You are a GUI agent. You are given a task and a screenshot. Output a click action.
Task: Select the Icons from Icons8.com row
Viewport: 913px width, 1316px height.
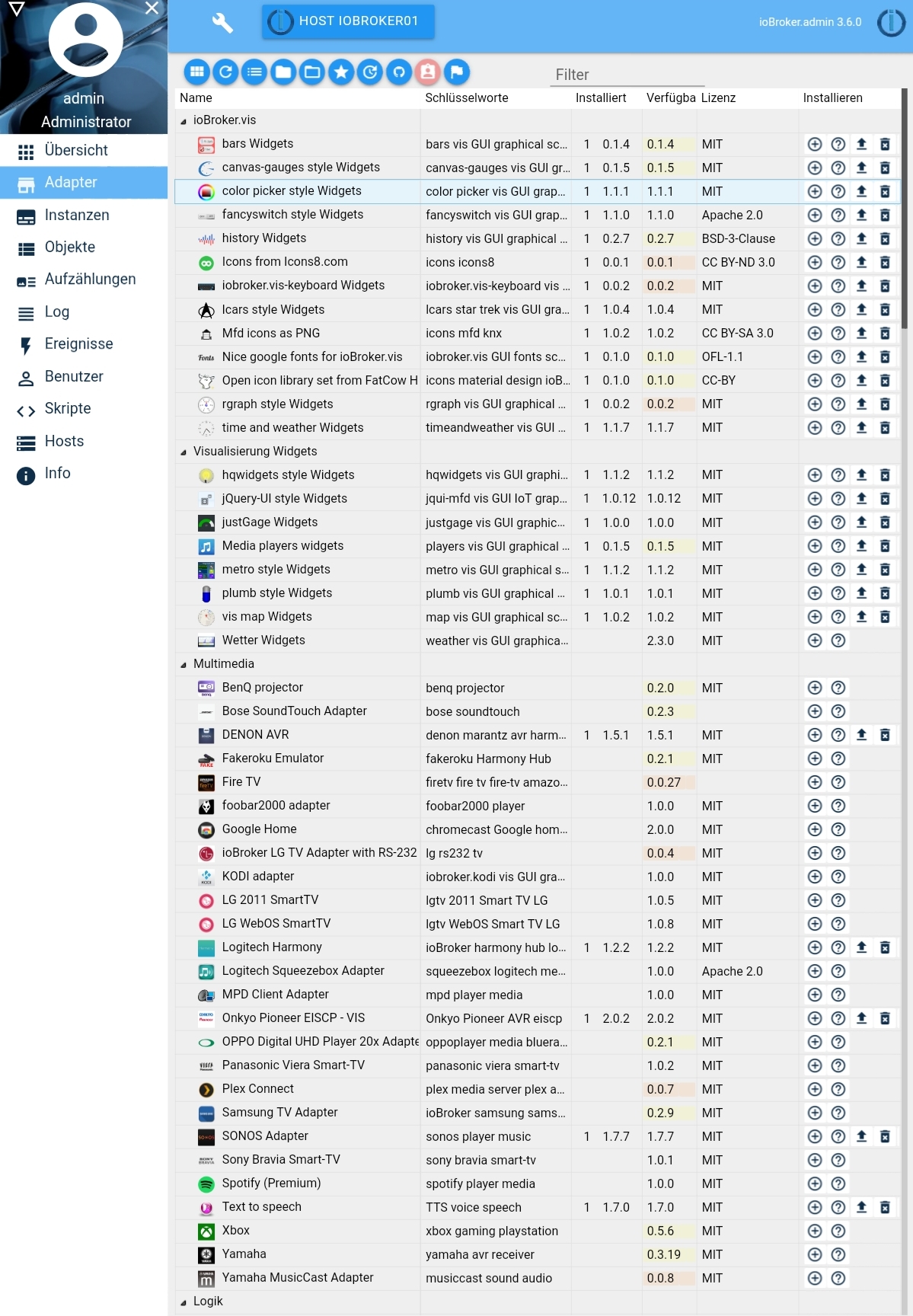tap(538, 263)
